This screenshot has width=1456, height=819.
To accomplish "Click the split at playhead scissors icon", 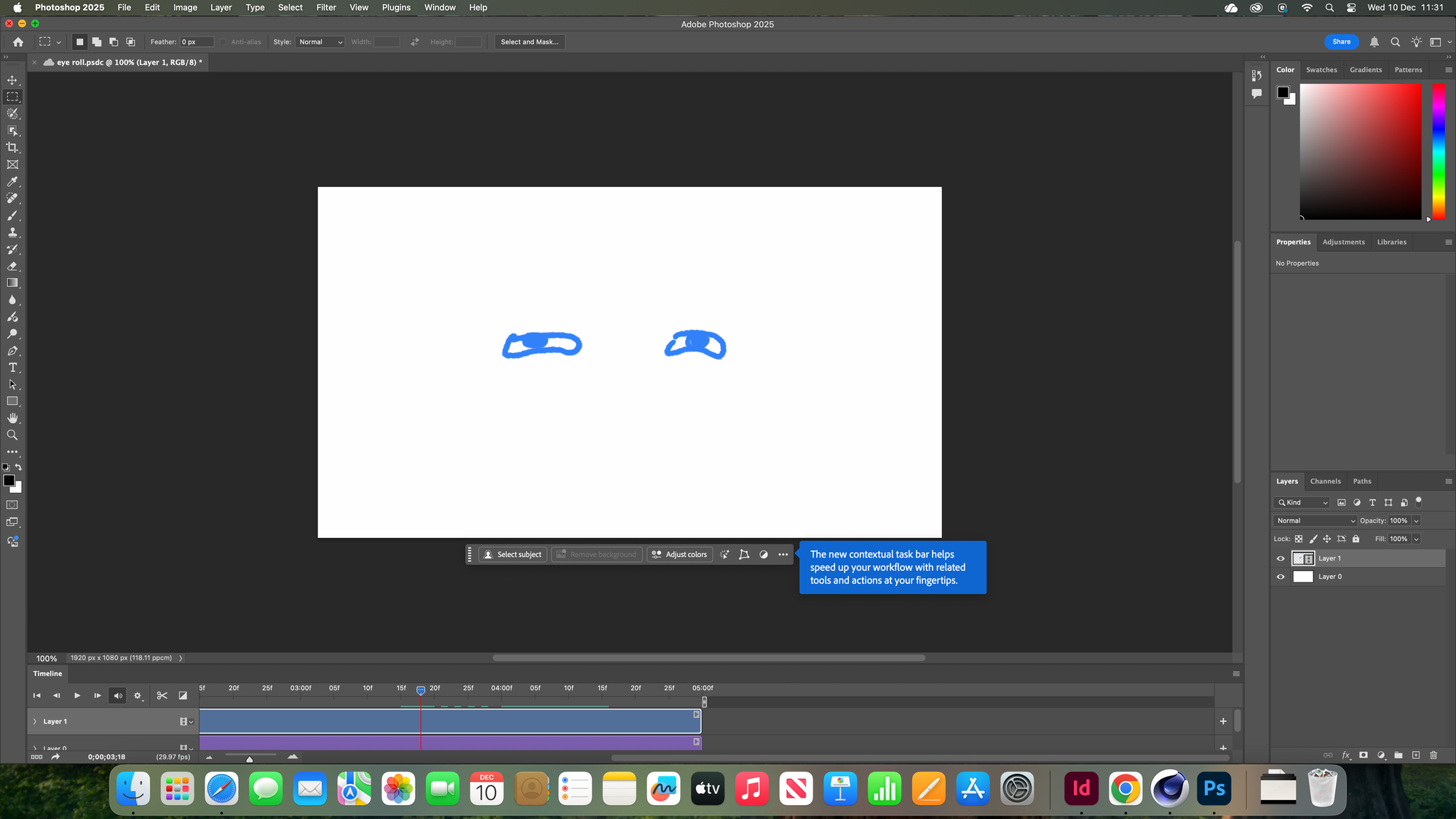I will click(162, 695).
